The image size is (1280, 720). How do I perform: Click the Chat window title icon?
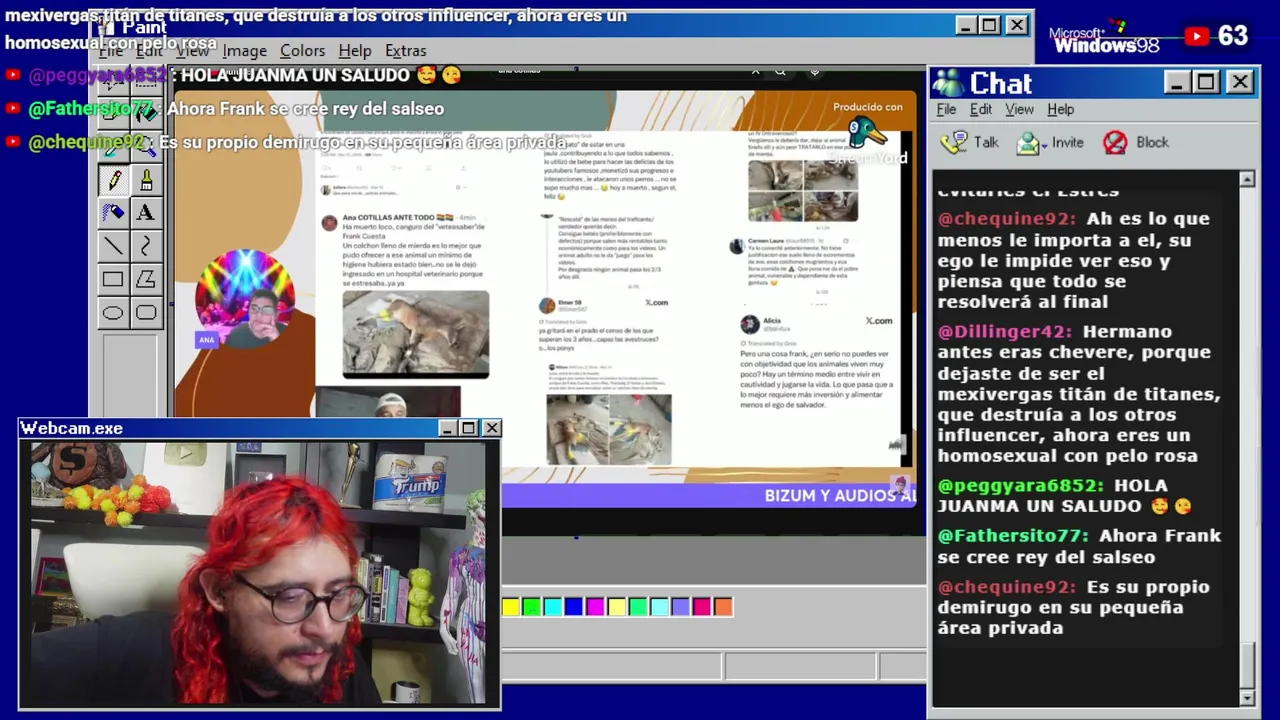pyautogui.click(x=948, y=83)
